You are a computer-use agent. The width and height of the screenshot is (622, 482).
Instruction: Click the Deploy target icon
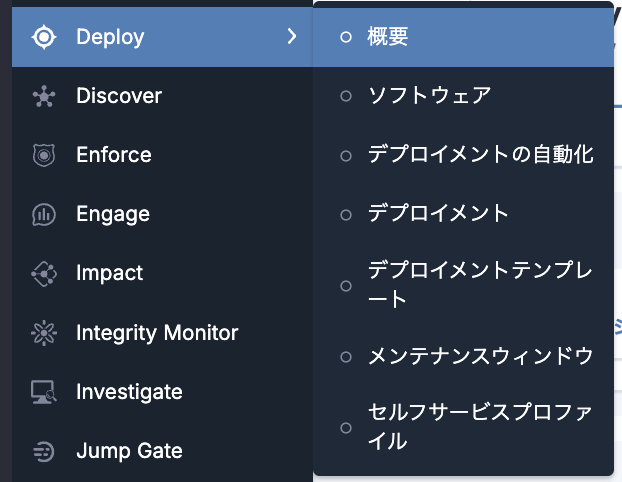pos(43,37)
